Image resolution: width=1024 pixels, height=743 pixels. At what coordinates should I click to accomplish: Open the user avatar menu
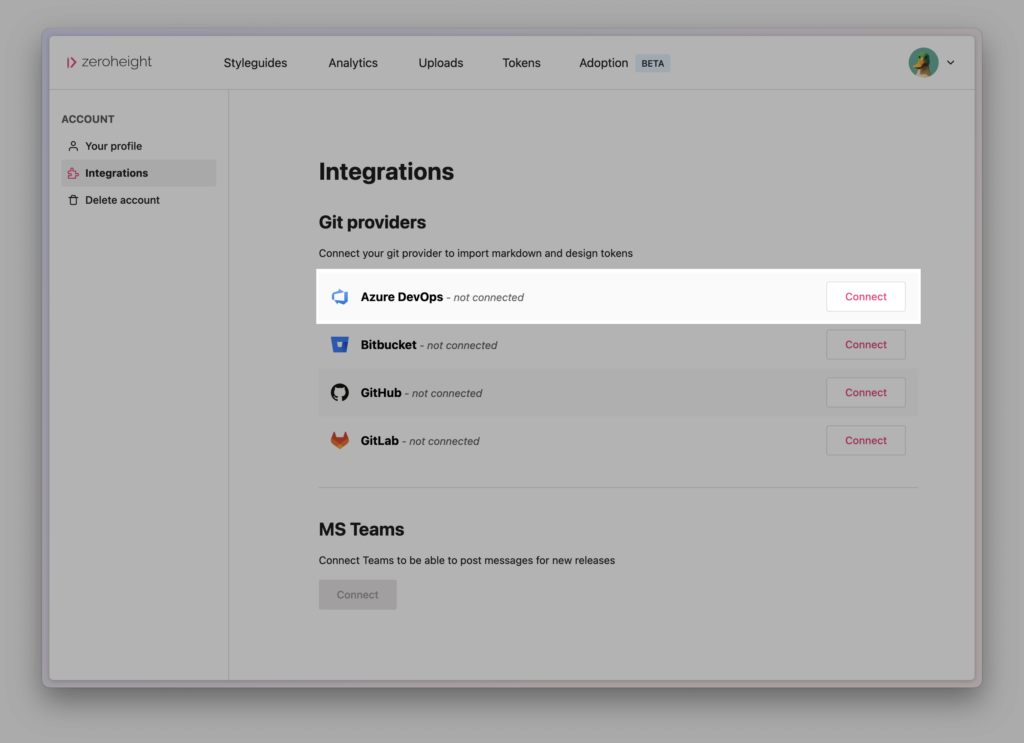(923, 63)
